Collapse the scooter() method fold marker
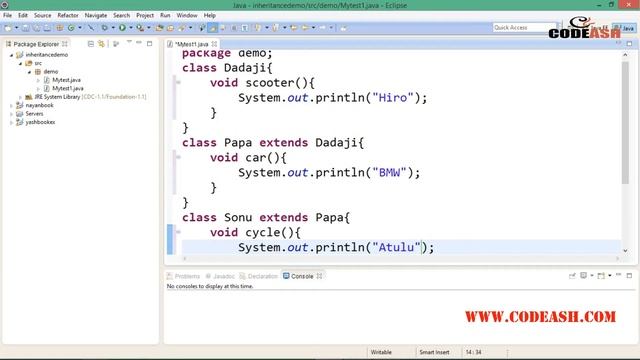This screenshot has height=360, width=640. point(178,82)
